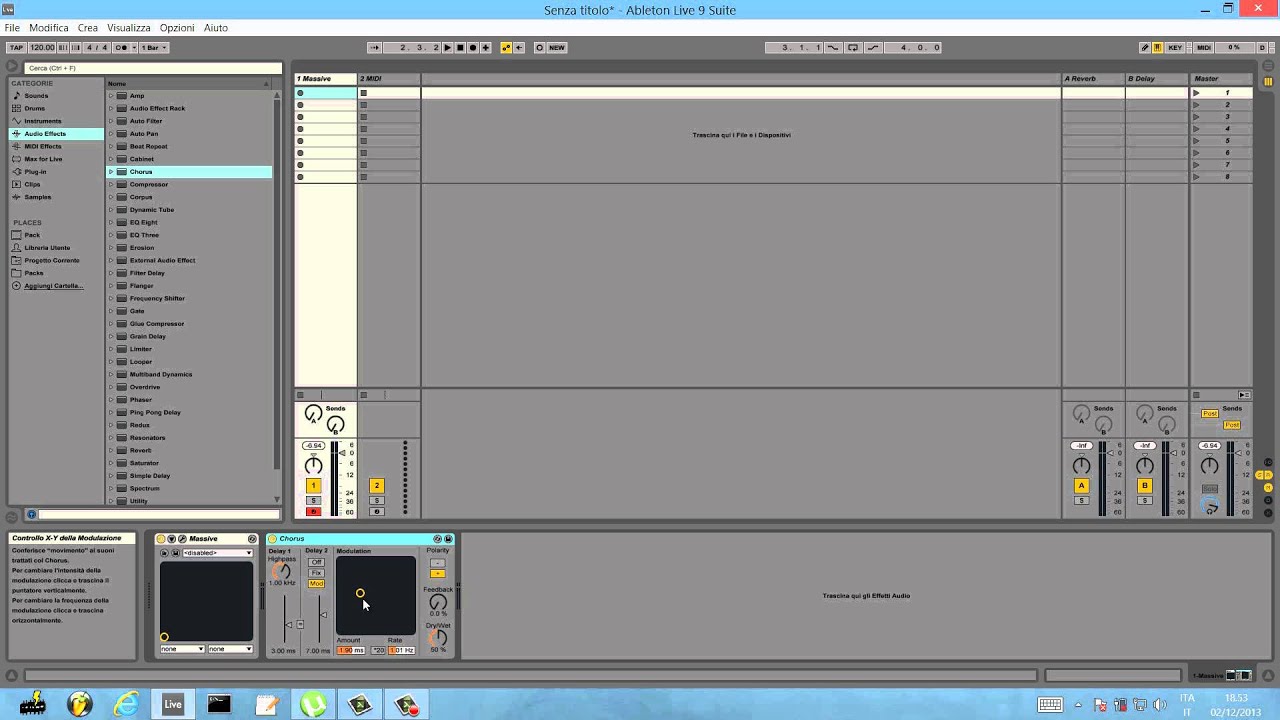Open Massive preset disabled dropdown
Image resolution: width=1280 pixels, height=720 pixels.
click(218, 553)
